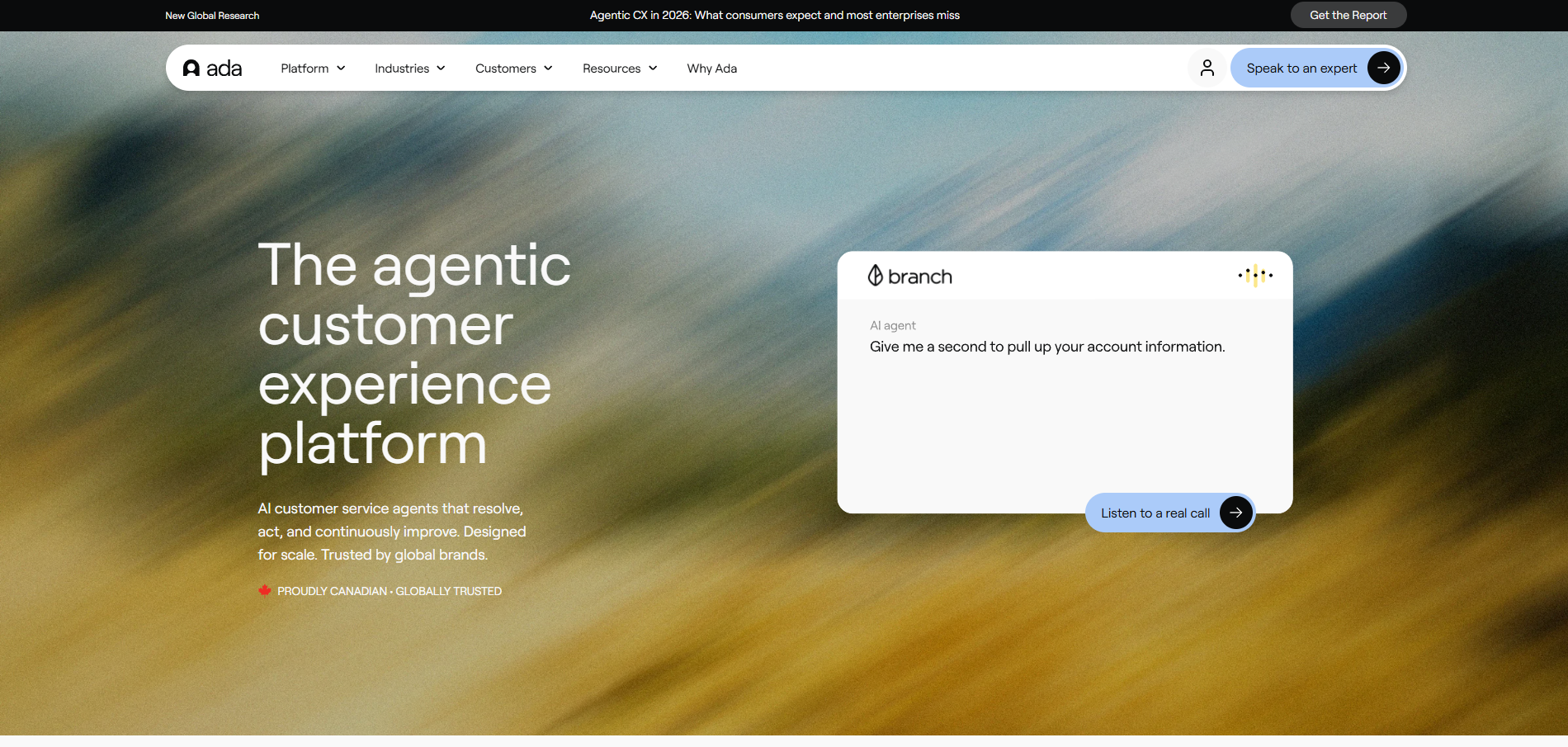The height and width of the screenshot is (747, 1568).
Task: Expand the Industries dropdown chevron
Action: 441,68
